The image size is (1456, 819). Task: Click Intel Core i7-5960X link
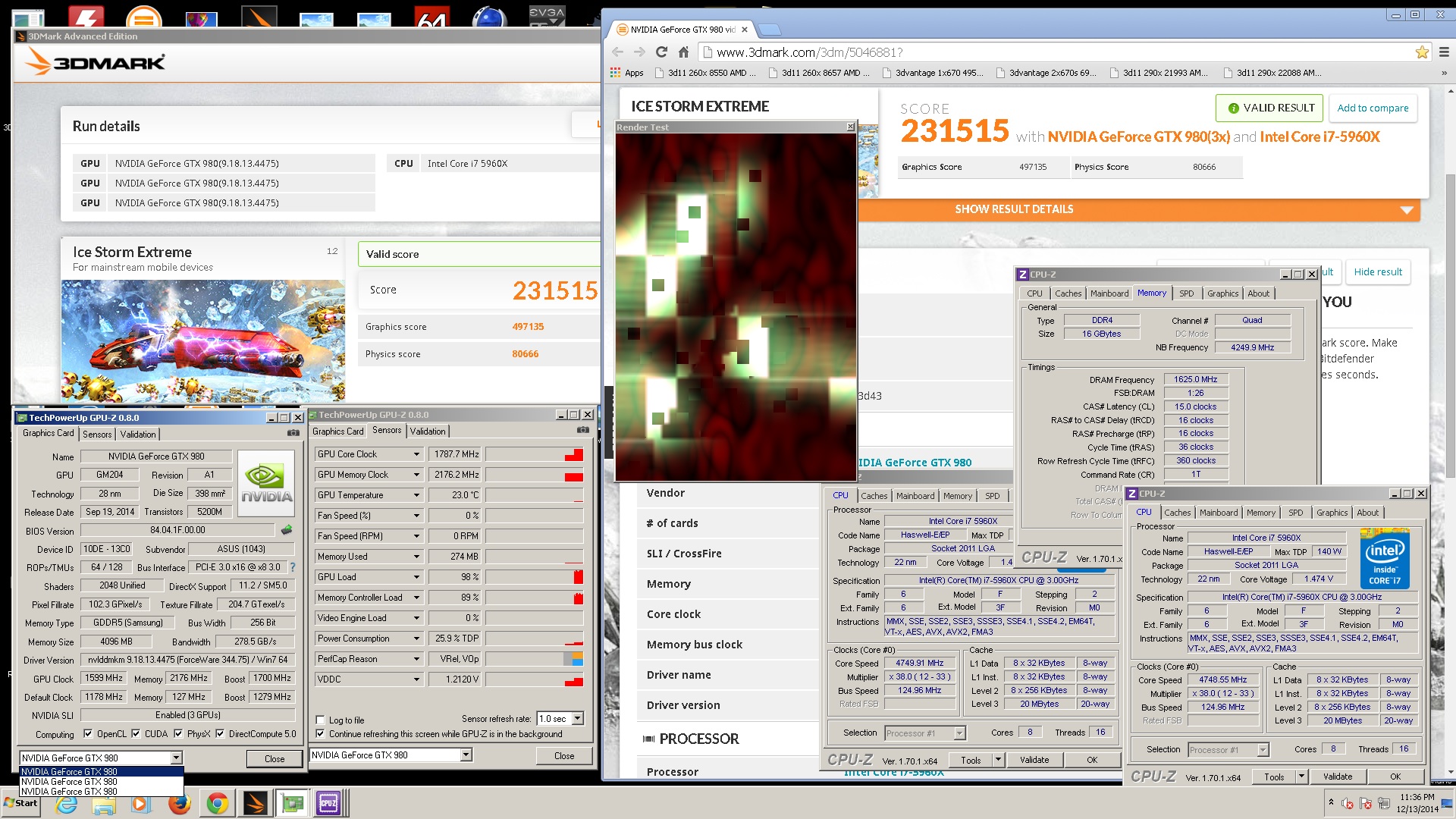pyautogui.click(x=1319, y=136)
